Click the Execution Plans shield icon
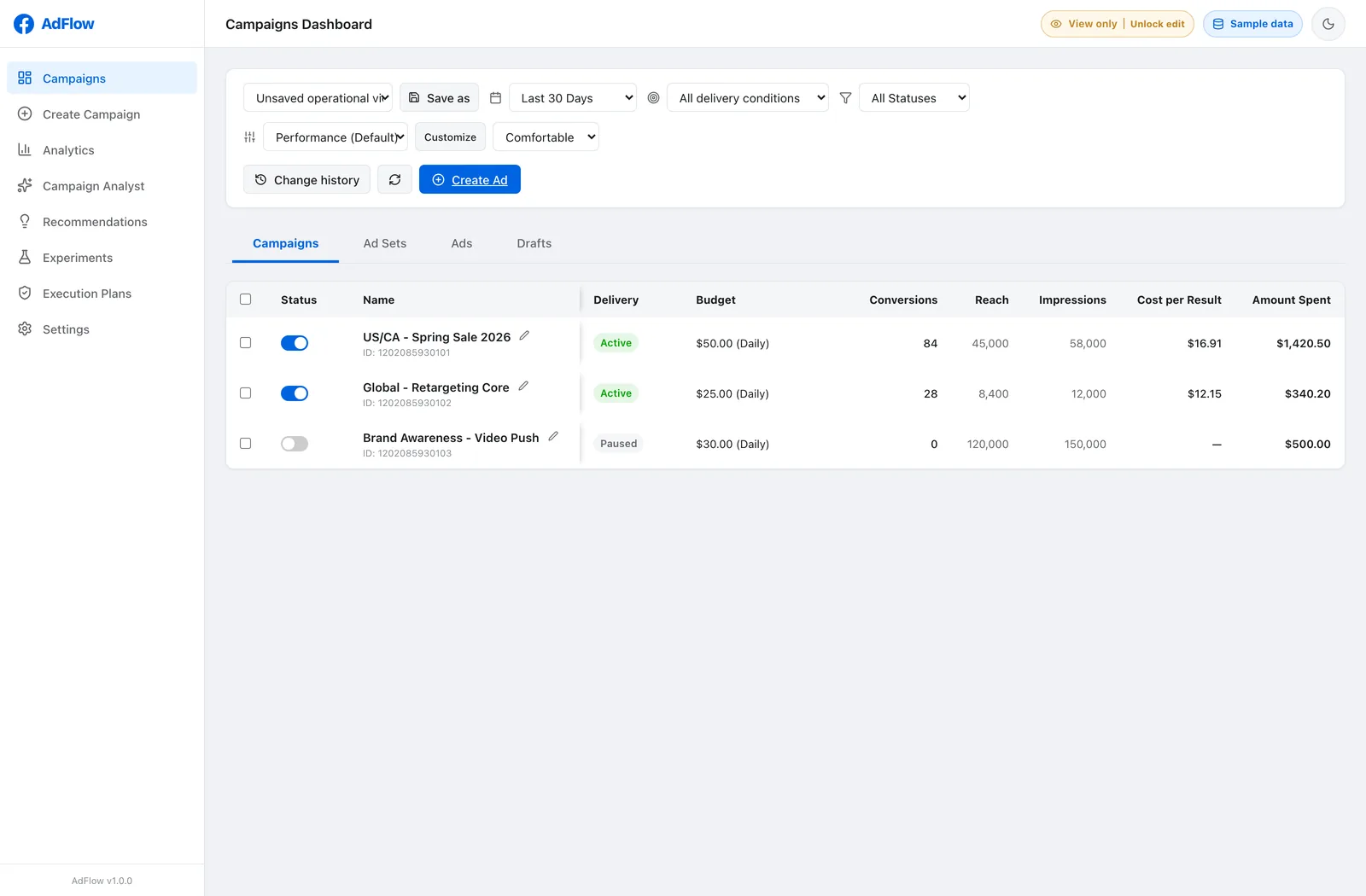This screenshot has height=896, width=1366. 25,293
